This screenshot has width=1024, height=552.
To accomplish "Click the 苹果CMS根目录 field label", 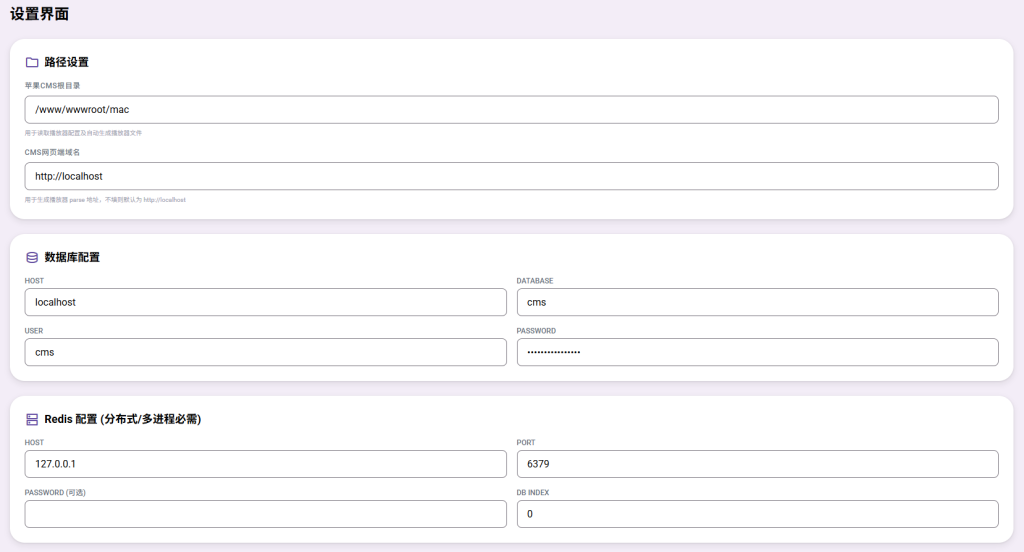I will (52, 86).
